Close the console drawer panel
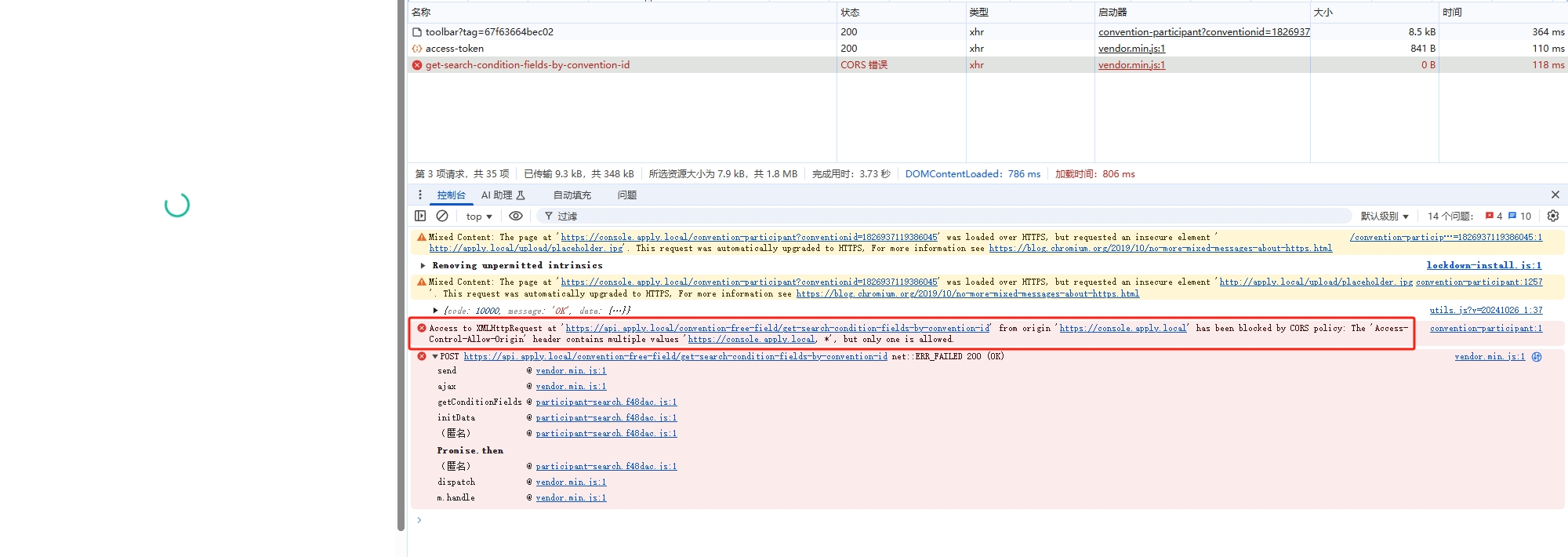The image size is (1568, 557). [x=1555, y=195]
